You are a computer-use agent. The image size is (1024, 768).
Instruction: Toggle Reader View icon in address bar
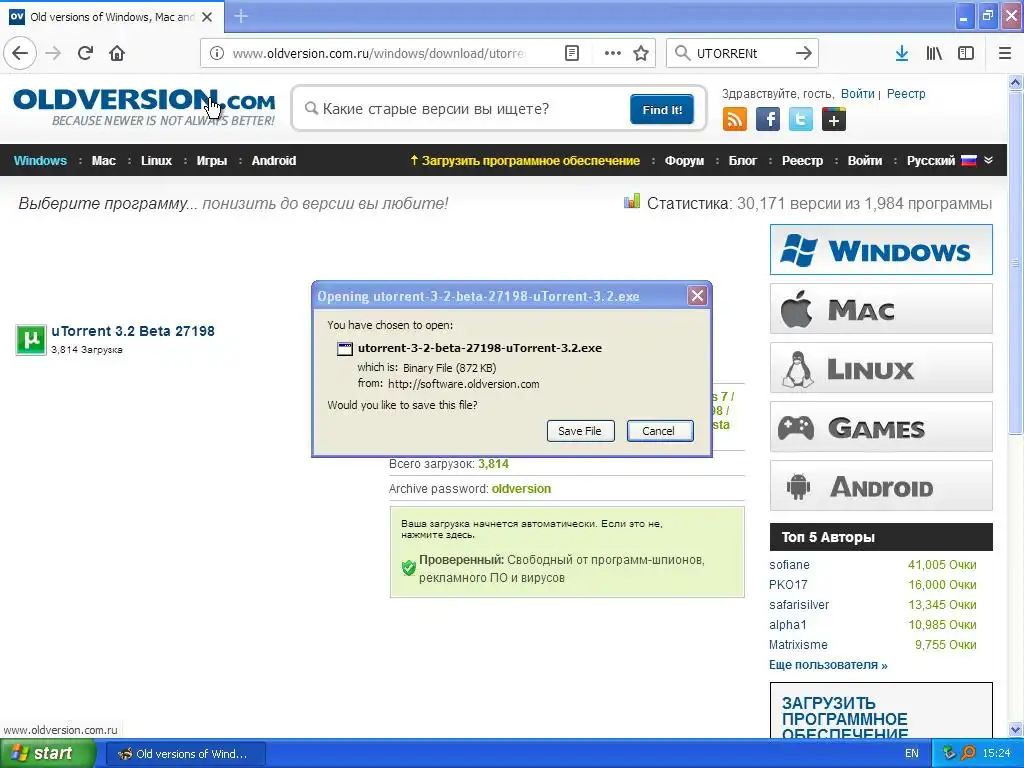571,53
